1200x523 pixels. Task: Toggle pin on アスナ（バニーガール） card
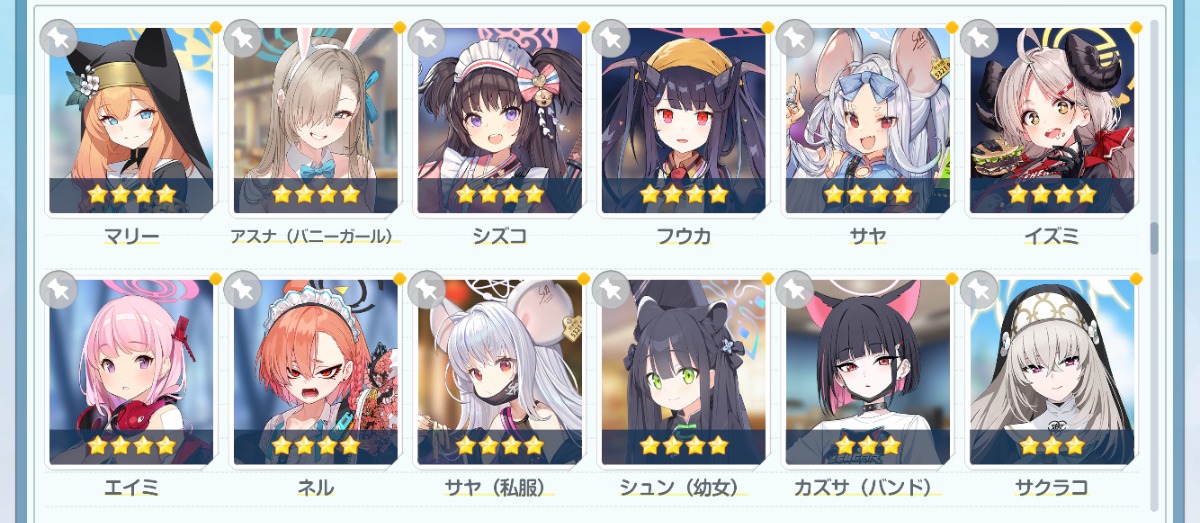242,38
